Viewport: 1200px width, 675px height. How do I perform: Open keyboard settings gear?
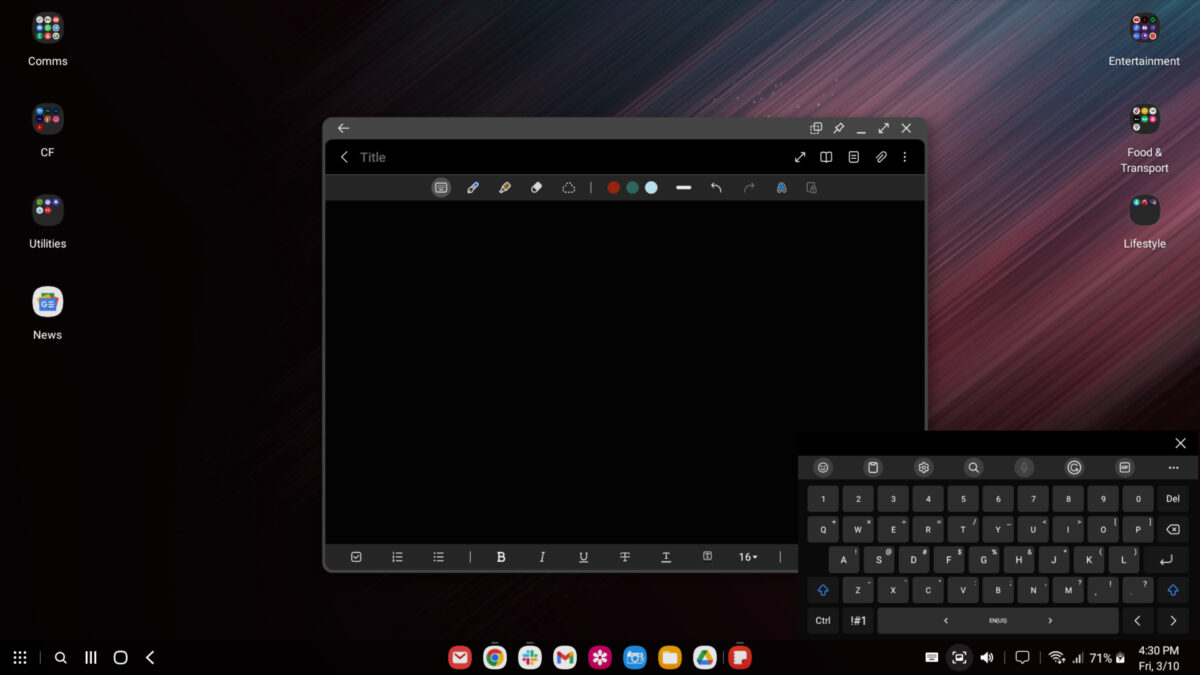(x=922, y=467)
